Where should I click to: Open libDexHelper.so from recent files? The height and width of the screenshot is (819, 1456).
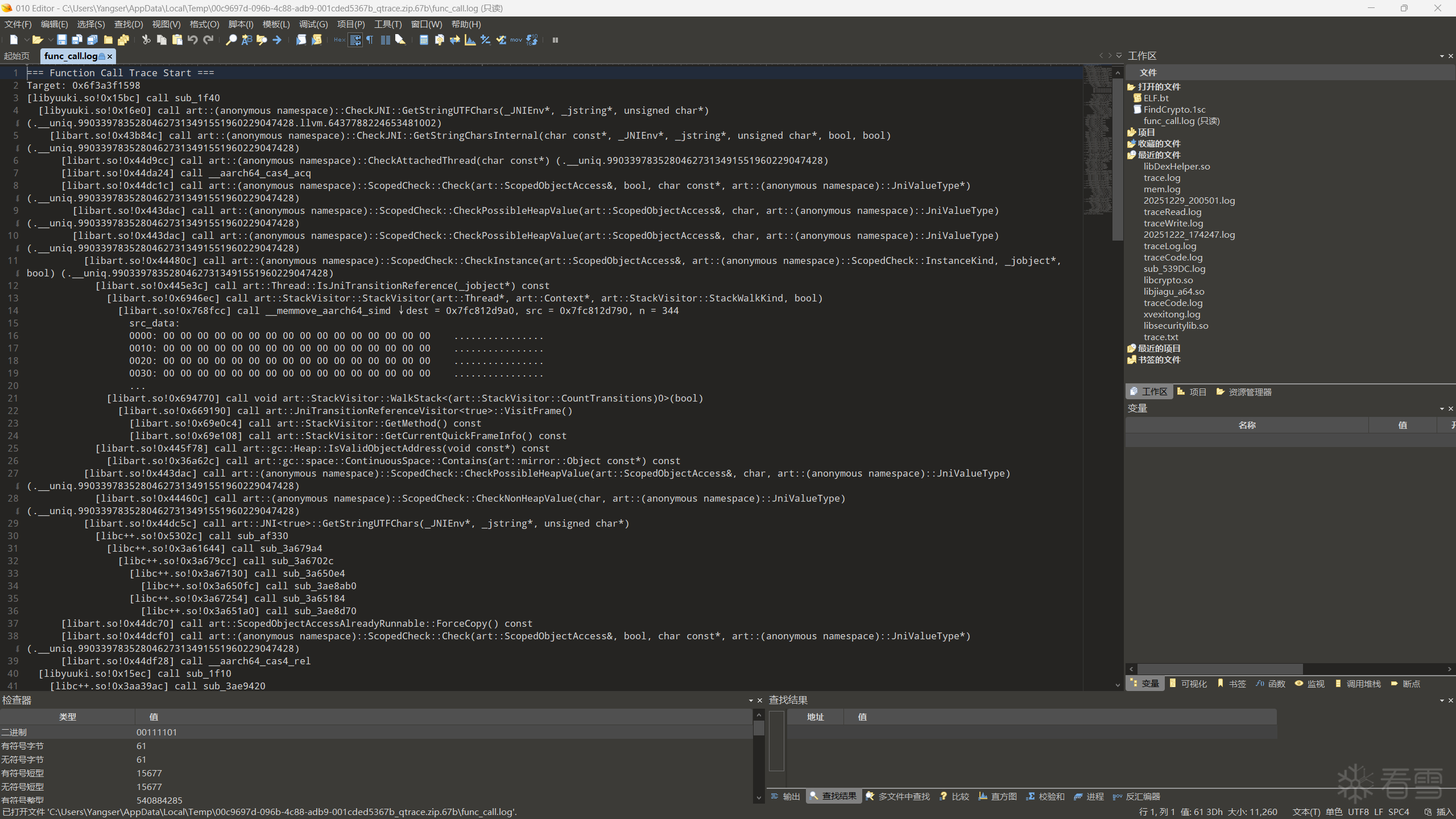click(x=1176, y=166)
